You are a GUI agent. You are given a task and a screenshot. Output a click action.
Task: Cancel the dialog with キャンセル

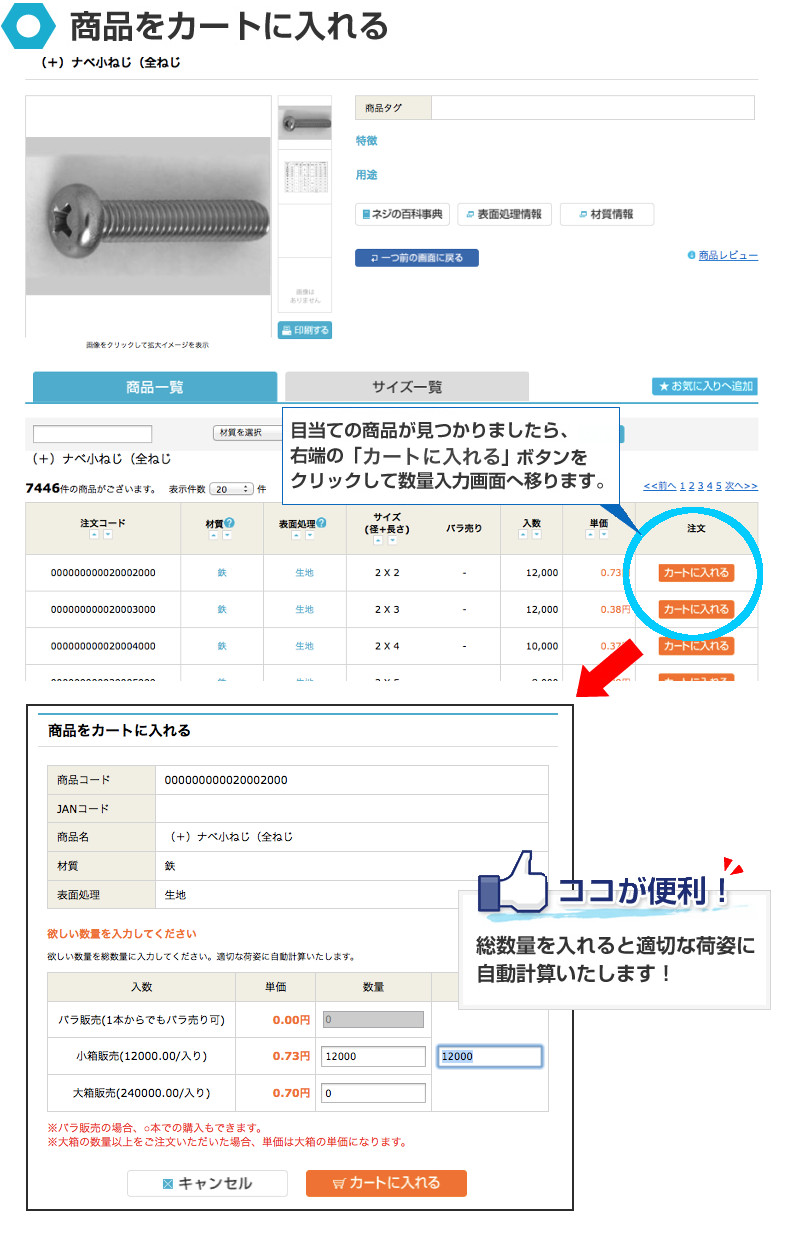(207, 1183)
